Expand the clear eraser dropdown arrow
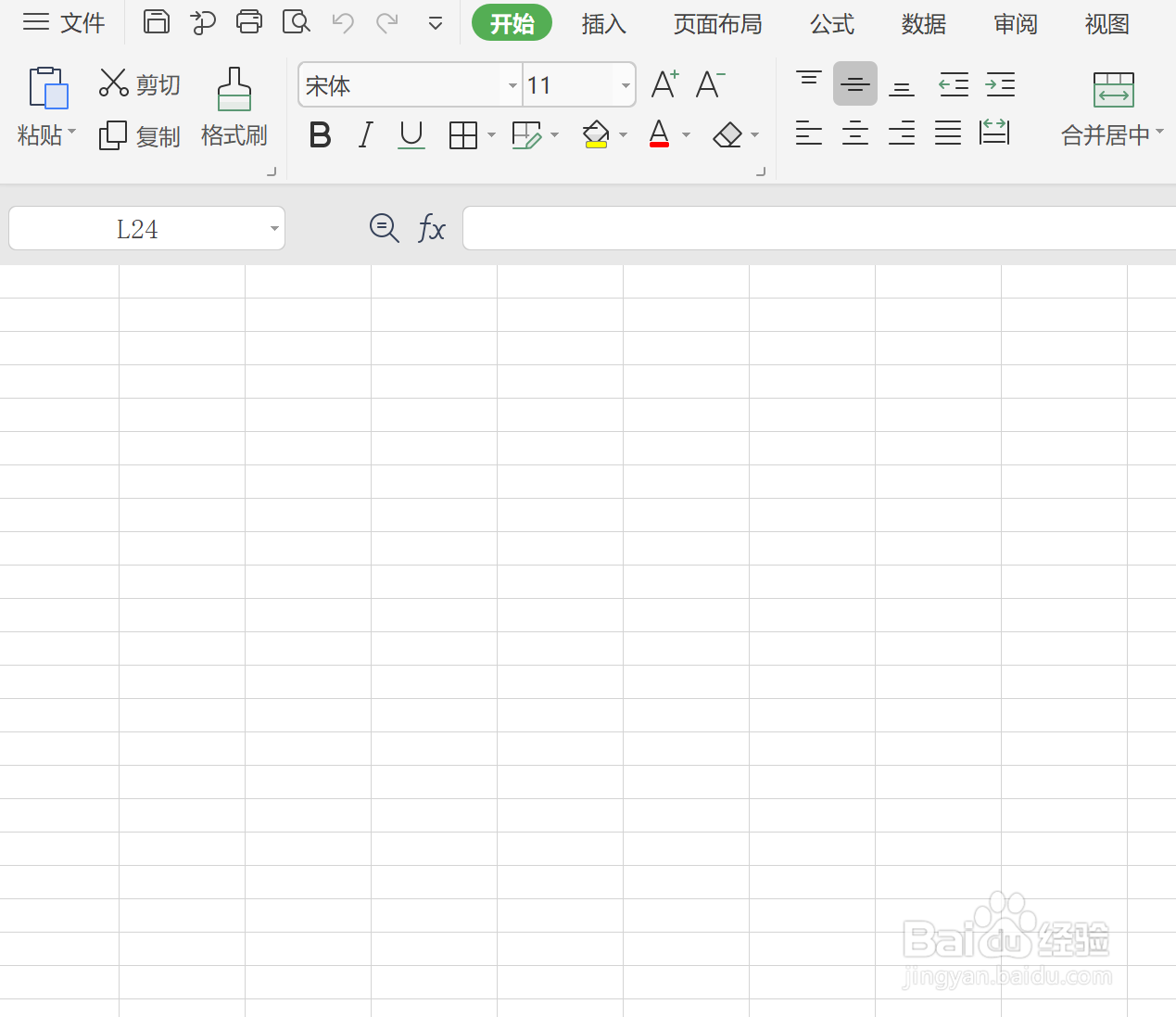The image size is (1176, 1017). pyautogui.click(x=755, y=135)
